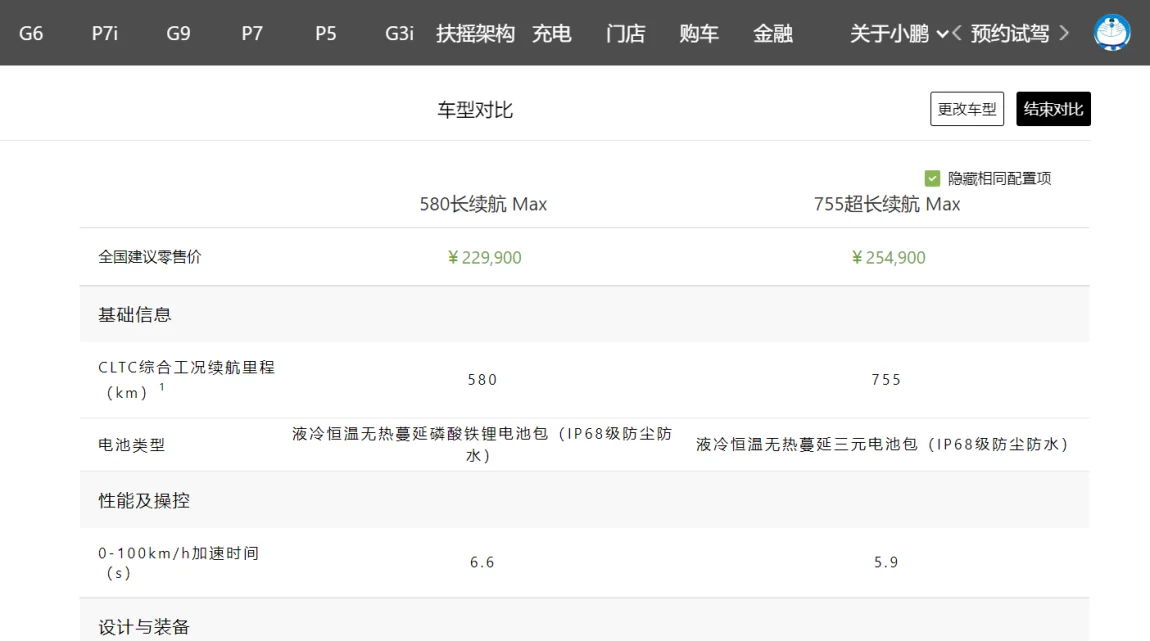
Task: Go to 扶摇架构 in navigation
Action: tap(475, 34)
